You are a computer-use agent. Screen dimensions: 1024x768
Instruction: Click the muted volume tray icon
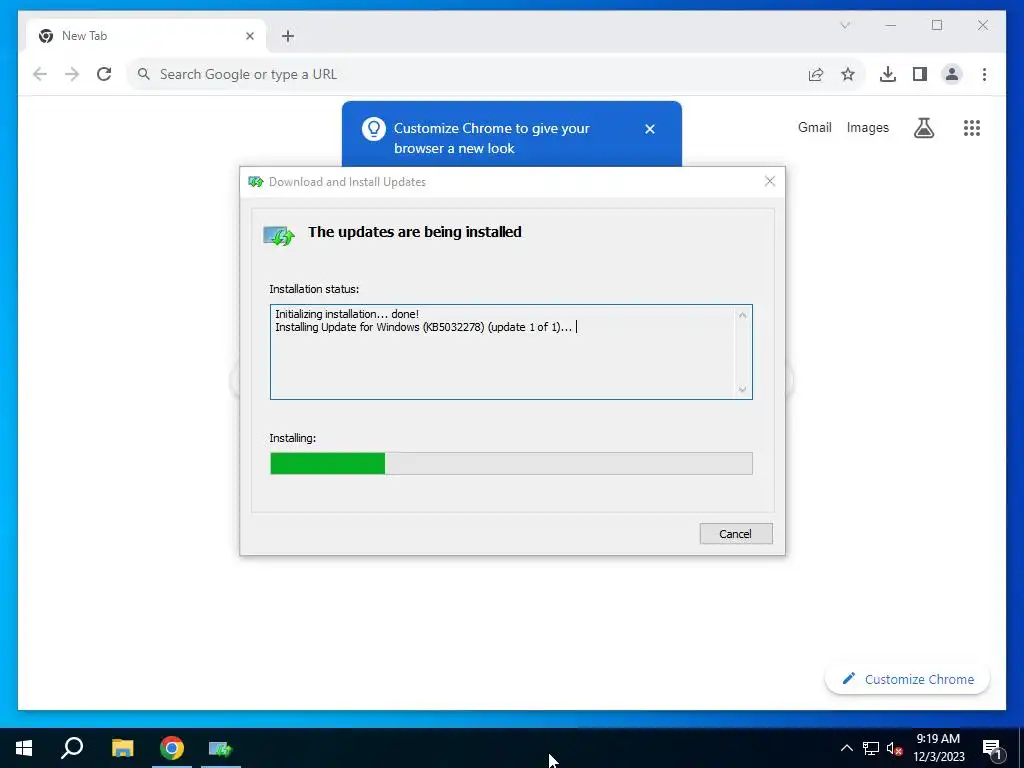coord(894,748)
